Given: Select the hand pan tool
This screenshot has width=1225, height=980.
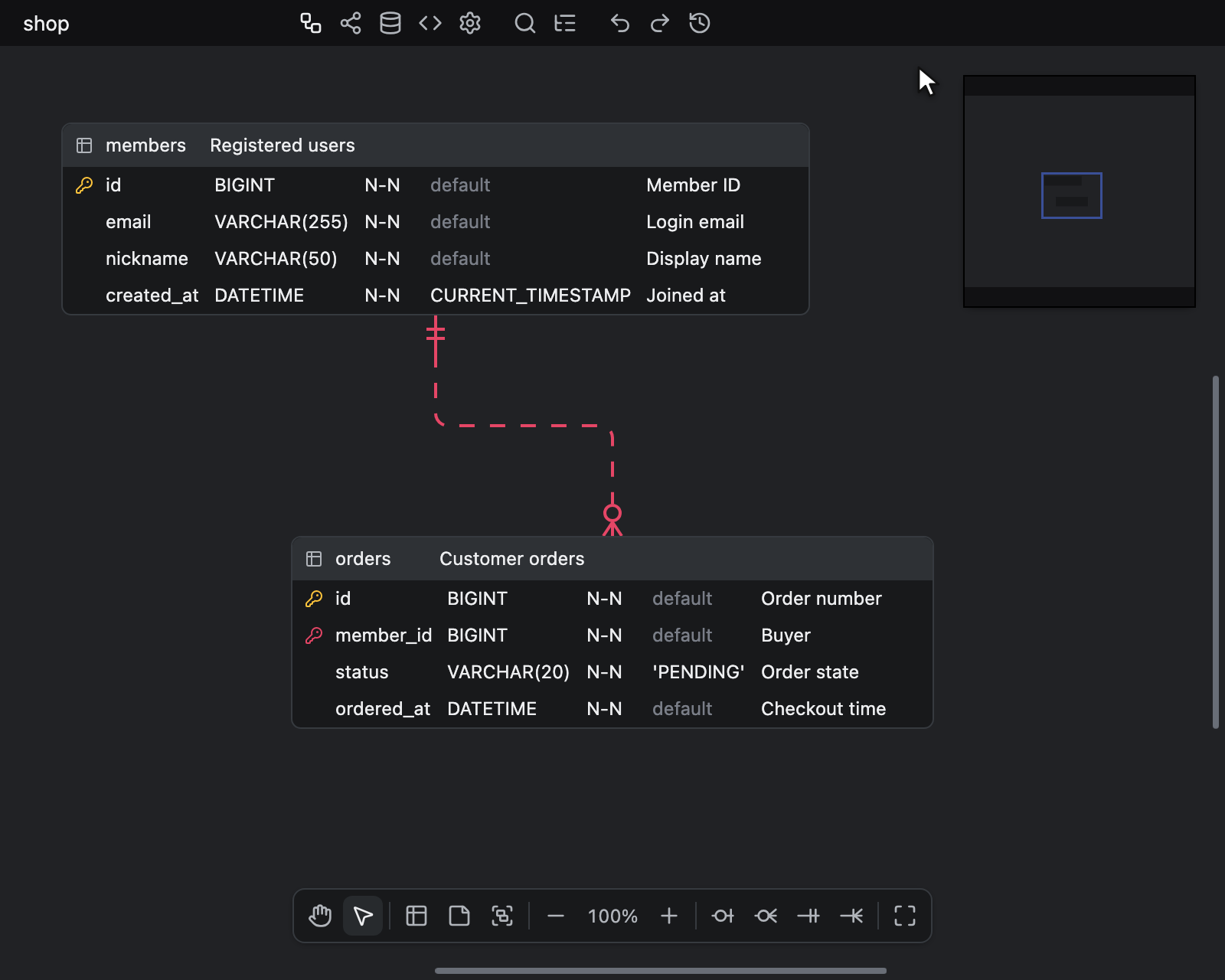Looking at the screenshot, I should coord(320,916).
